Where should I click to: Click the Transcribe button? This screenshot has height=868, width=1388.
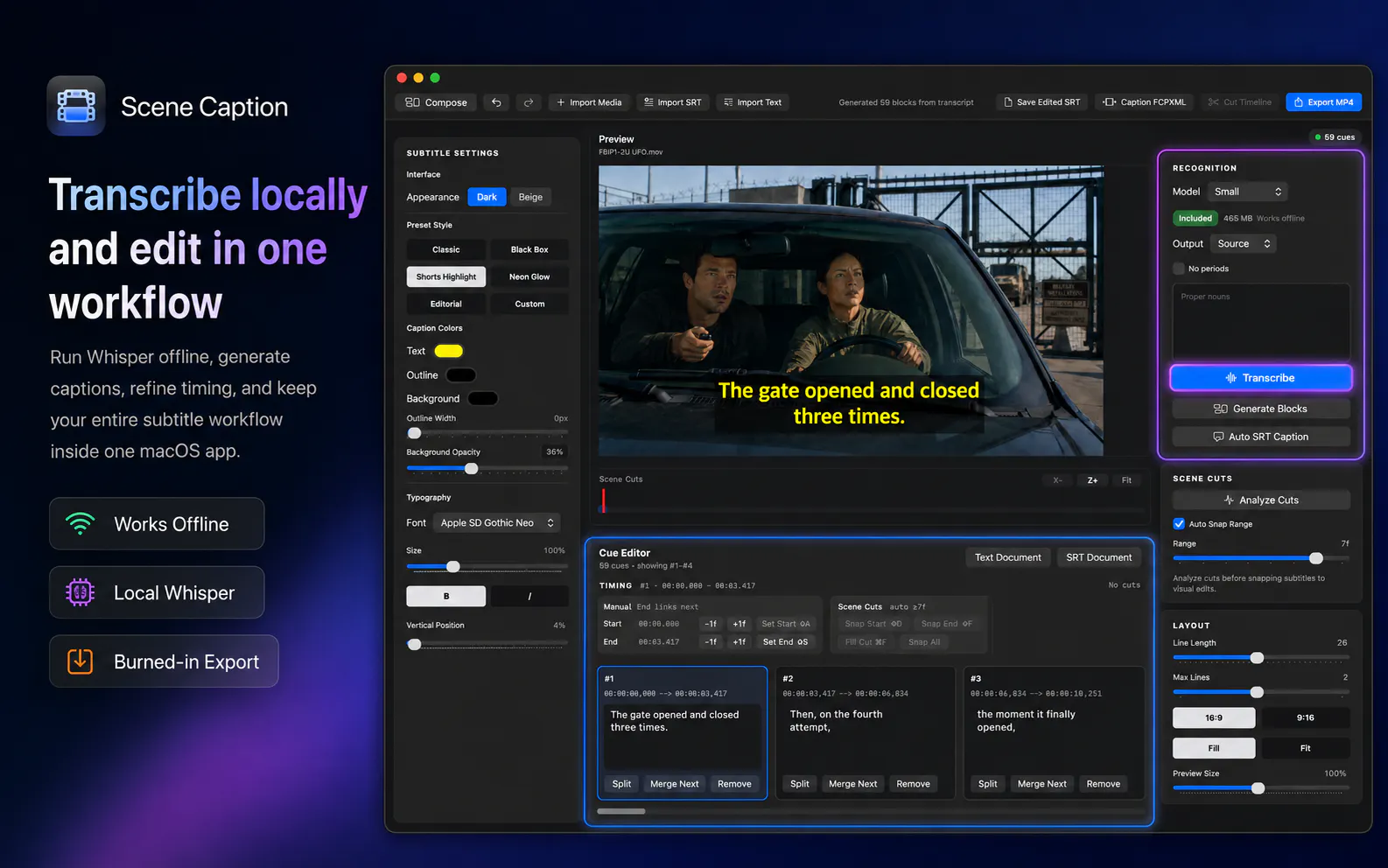pyautogui.click(x=1261, y=378)
